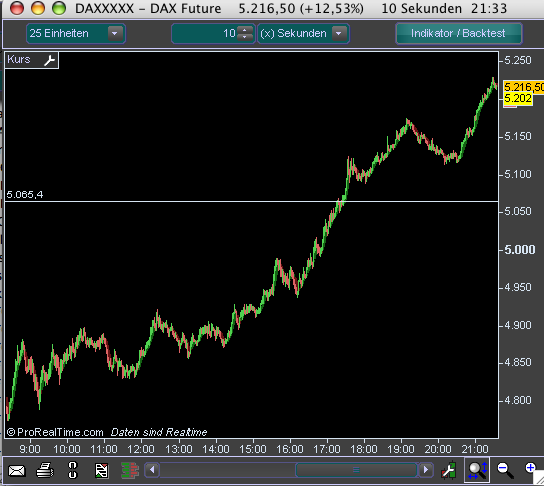The image size is (544, 486).
Task: Open the 25 Einheiten dropdown
Action: pyautogui.click(x=76, y=34)
